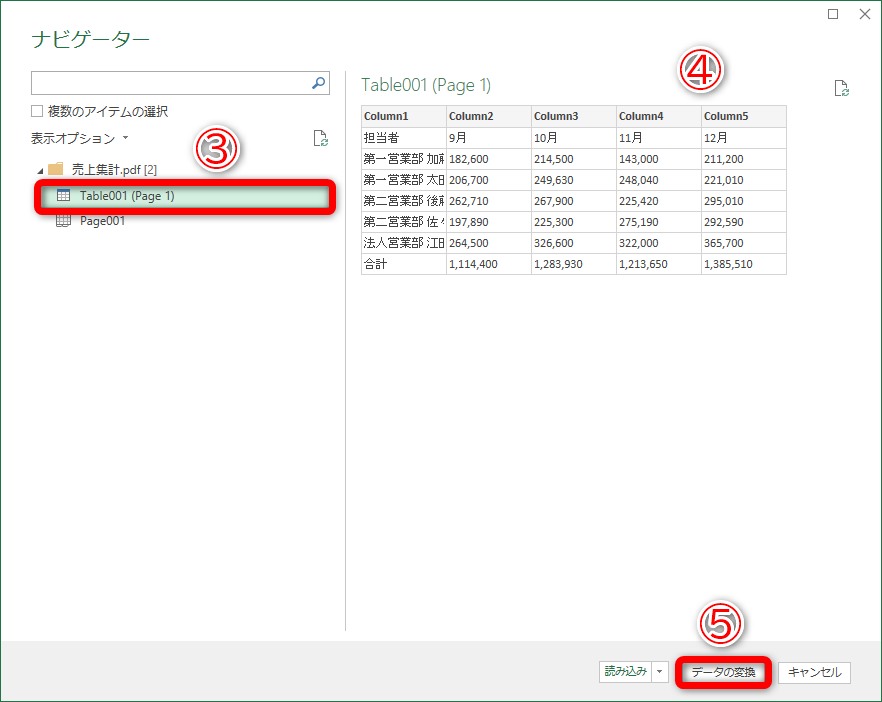Click the navigator refresh icon beside 表示オプション

click(x=321, y=138)
